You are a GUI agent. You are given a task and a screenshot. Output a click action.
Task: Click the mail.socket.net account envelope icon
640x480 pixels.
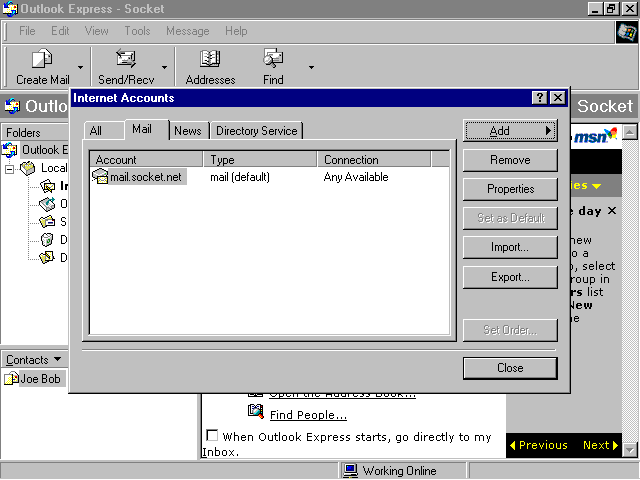point(100,177)
